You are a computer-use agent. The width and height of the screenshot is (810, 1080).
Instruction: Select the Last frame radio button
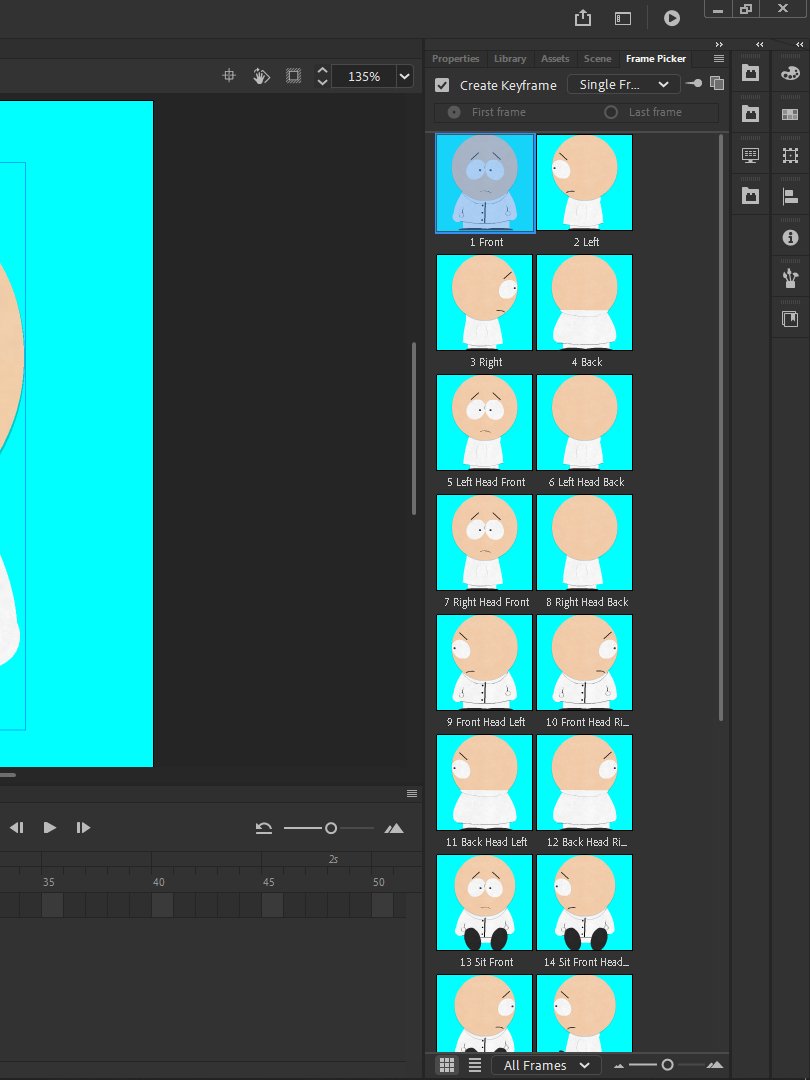[611, 112]
